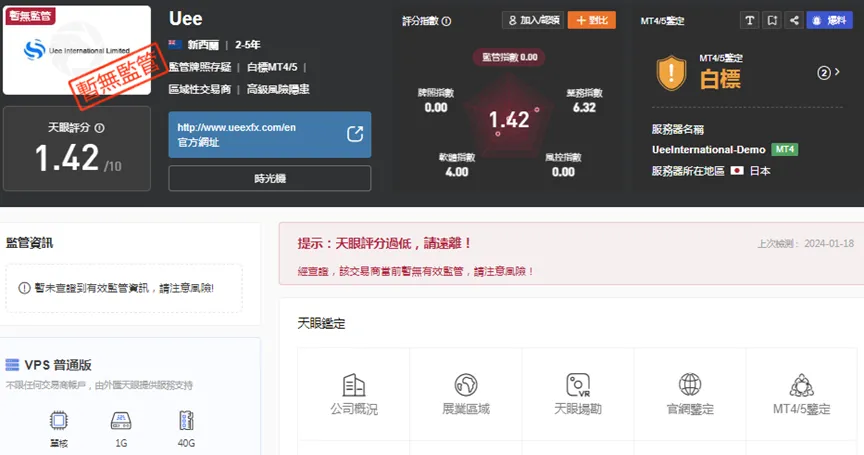Open the 時光機 time machine button

point(269,178)
